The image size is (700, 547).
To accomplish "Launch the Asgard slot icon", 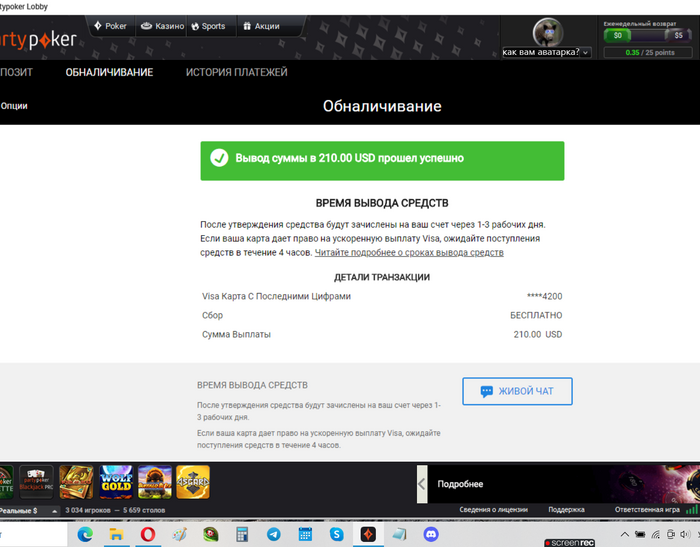I will [193, 482].
